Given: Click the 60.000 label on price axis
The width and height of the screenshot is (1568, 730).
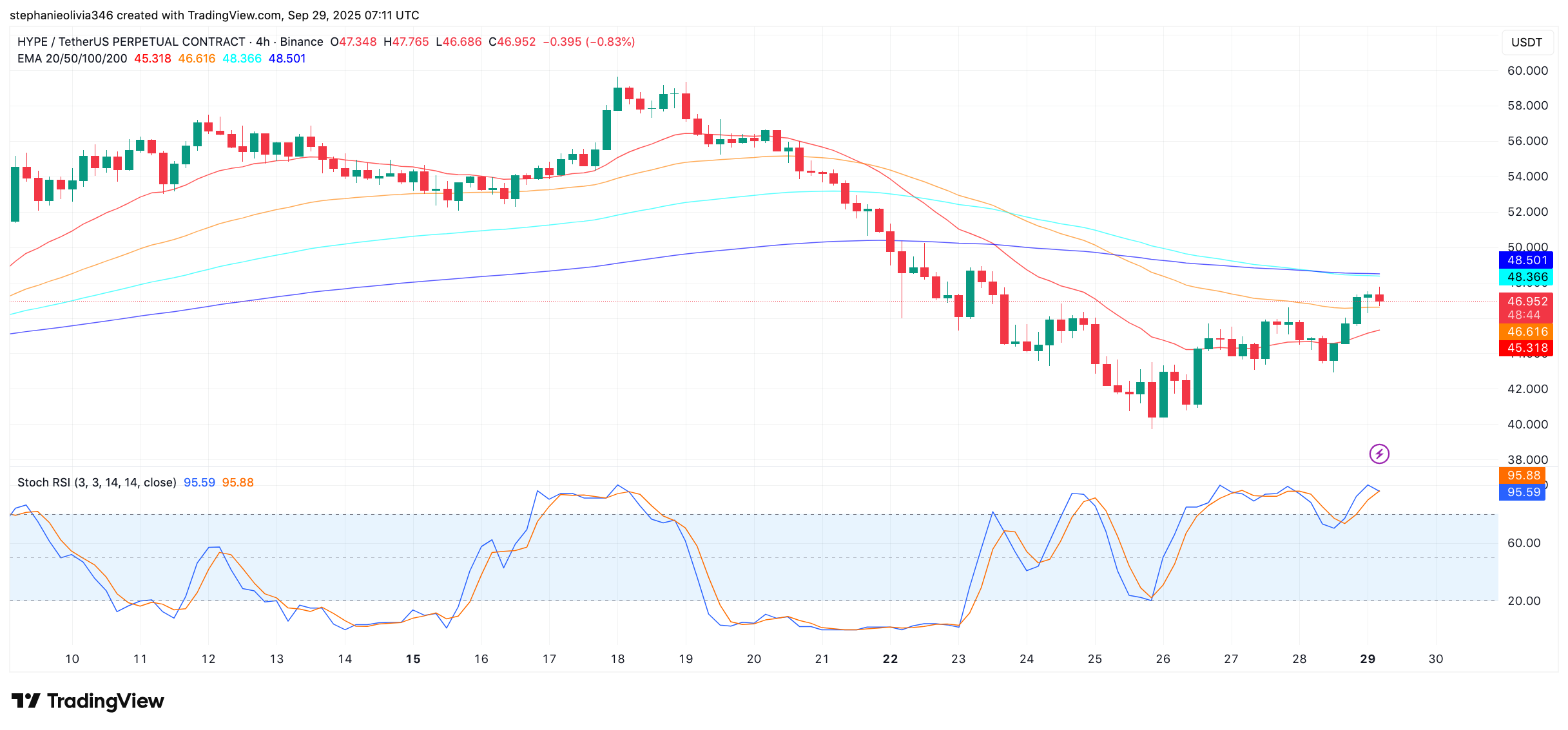Looking at the screenshot, I should point(1527,71).
